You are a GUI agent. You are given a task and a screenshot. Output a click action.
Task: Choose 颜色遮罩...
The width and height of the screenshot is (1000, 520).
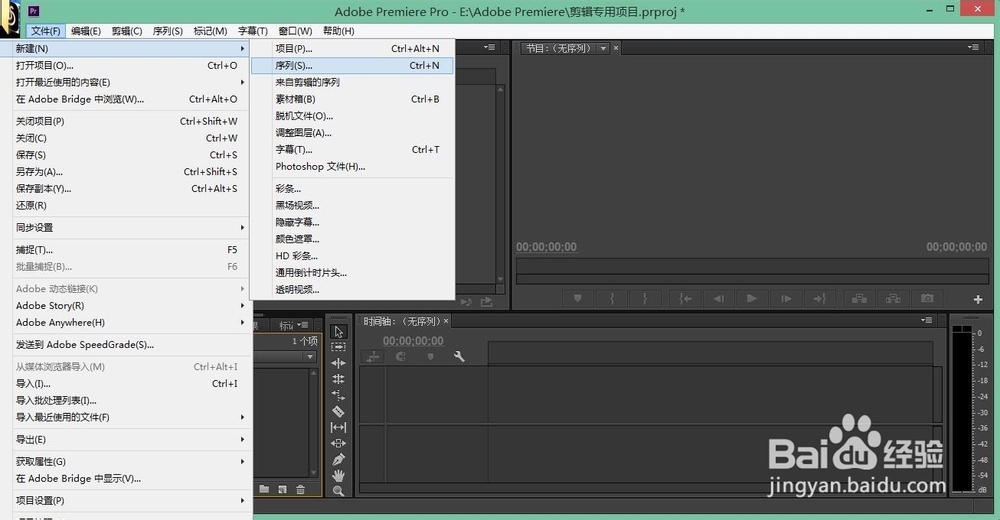352,239
